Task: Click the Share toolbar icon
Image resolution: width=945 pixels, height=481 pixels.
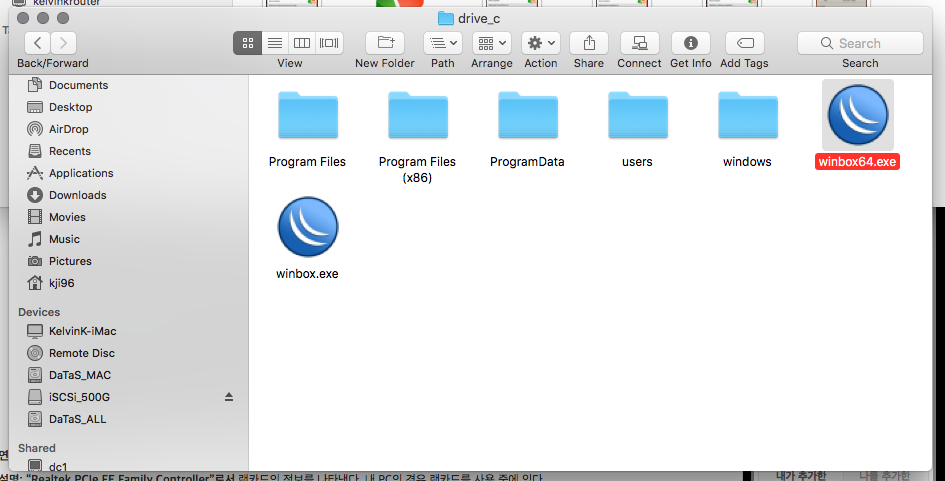Action: [589, 43]
